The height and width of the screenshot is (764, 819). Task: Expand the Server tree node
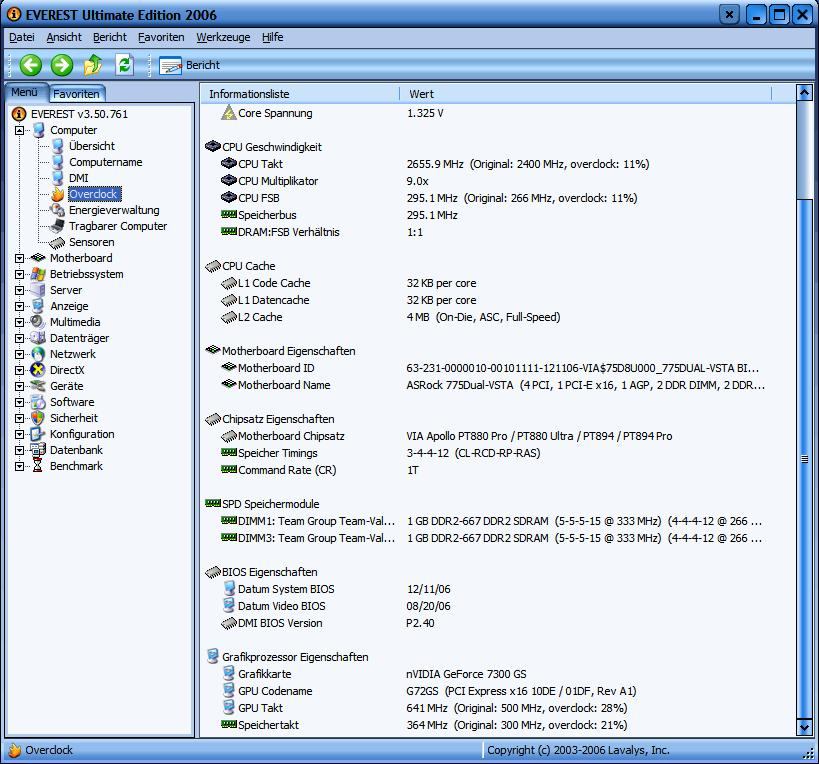[x=19, y=290]
